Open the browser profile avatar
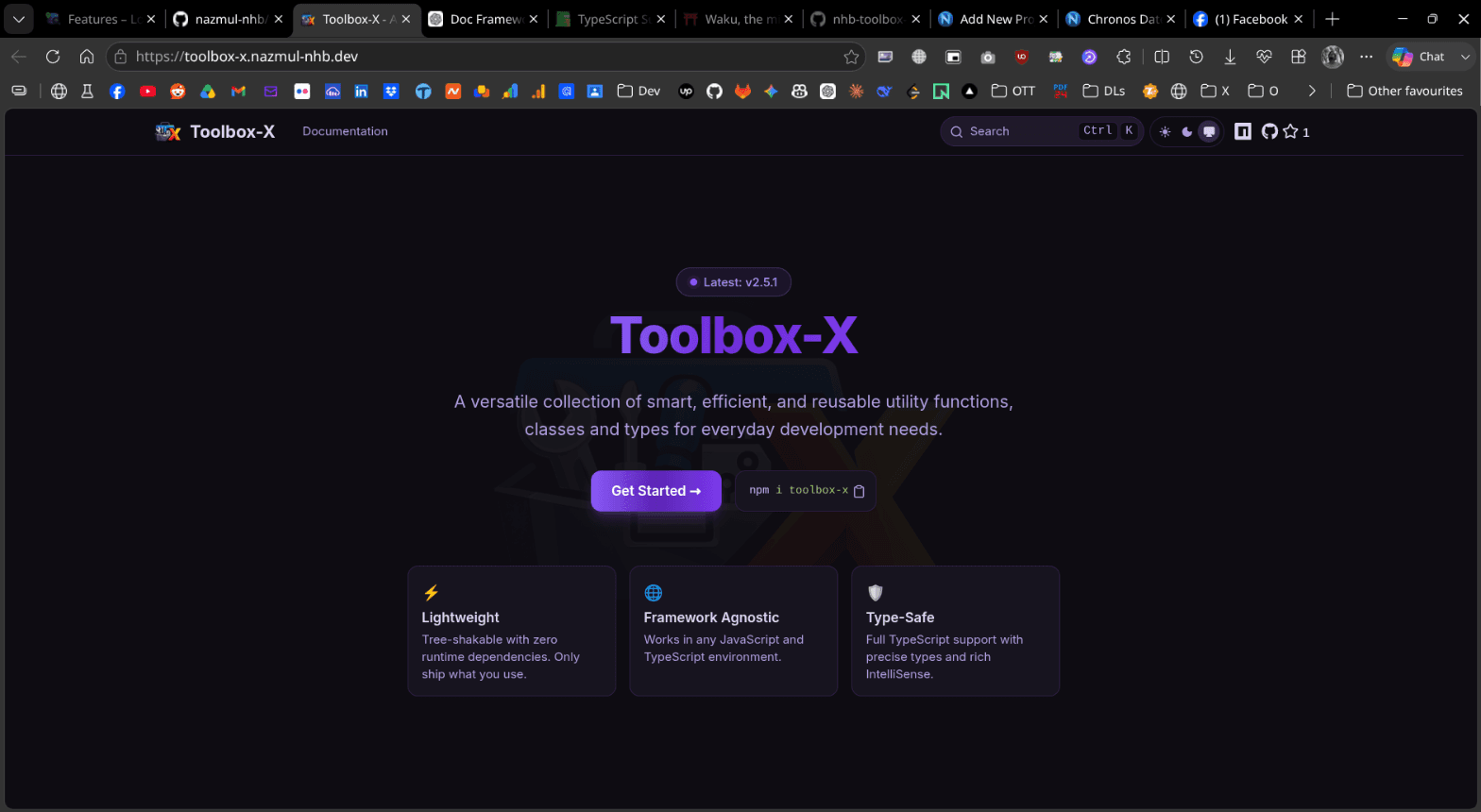The image size is (1481, 812). (x=1333, y=57)
